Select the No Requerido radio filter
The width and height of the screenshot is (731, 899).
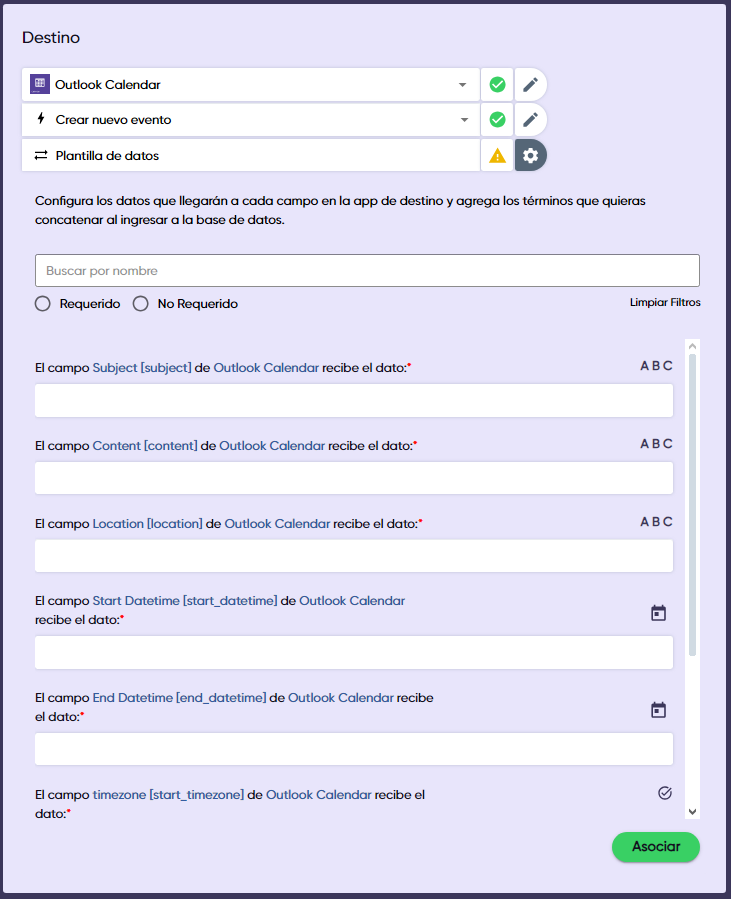point(141,304)
